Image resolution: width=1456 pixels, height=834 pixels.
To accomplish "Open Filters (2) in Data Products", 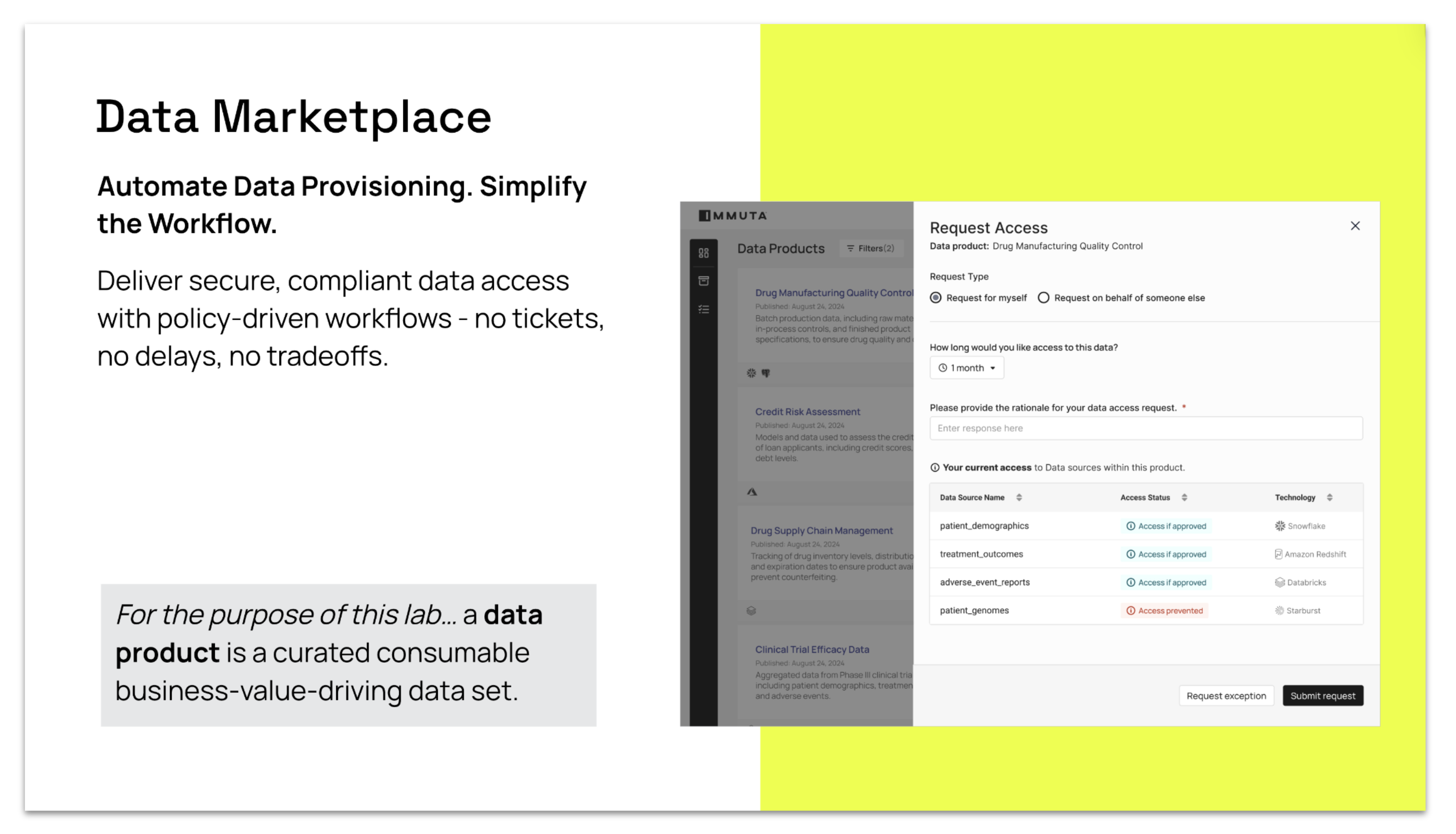I will point(871,249).
